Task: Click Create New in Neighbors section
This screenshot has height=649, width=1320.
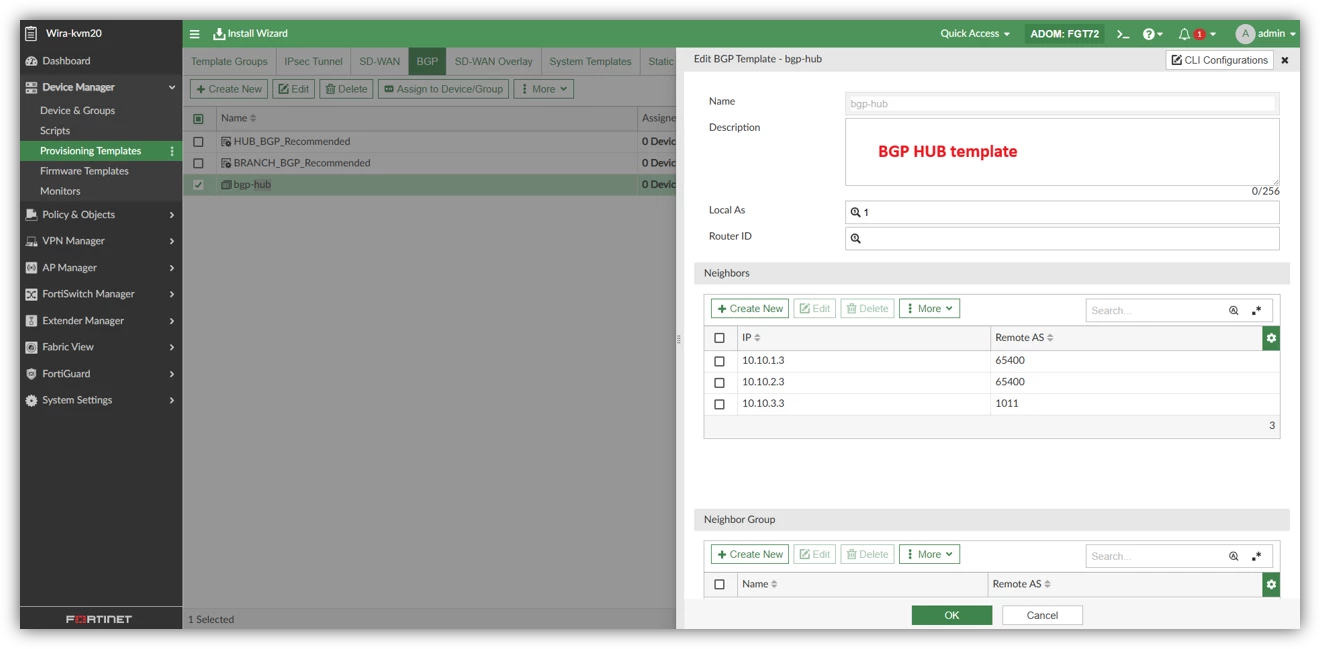Action: [x=750, y=309]
